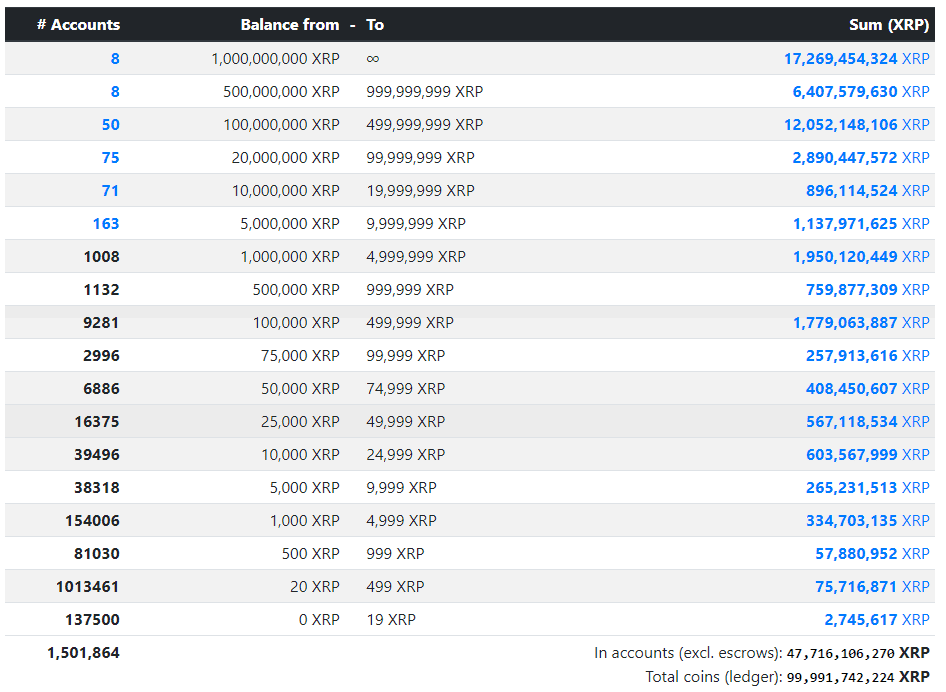The height and width of the screenshot is (692, 946).
Task: Click the 257,913,616 XRP sum link
Action: click(868, 355)
